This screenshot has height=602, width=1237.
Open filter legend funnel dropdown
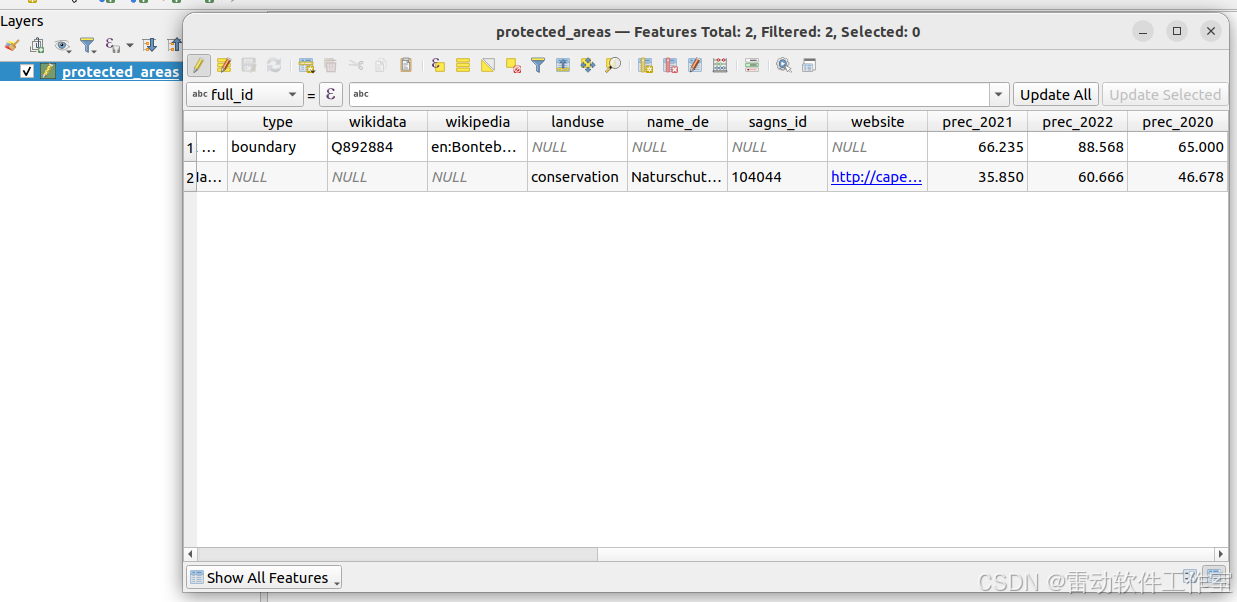click(89, 45)
